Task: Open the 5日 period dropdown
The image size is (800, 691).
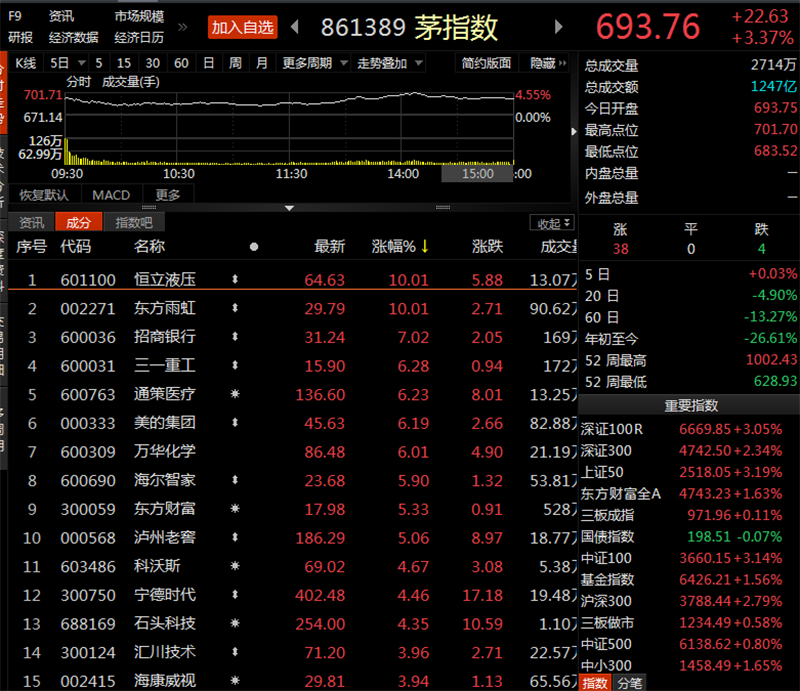Action: pos(82,63)
